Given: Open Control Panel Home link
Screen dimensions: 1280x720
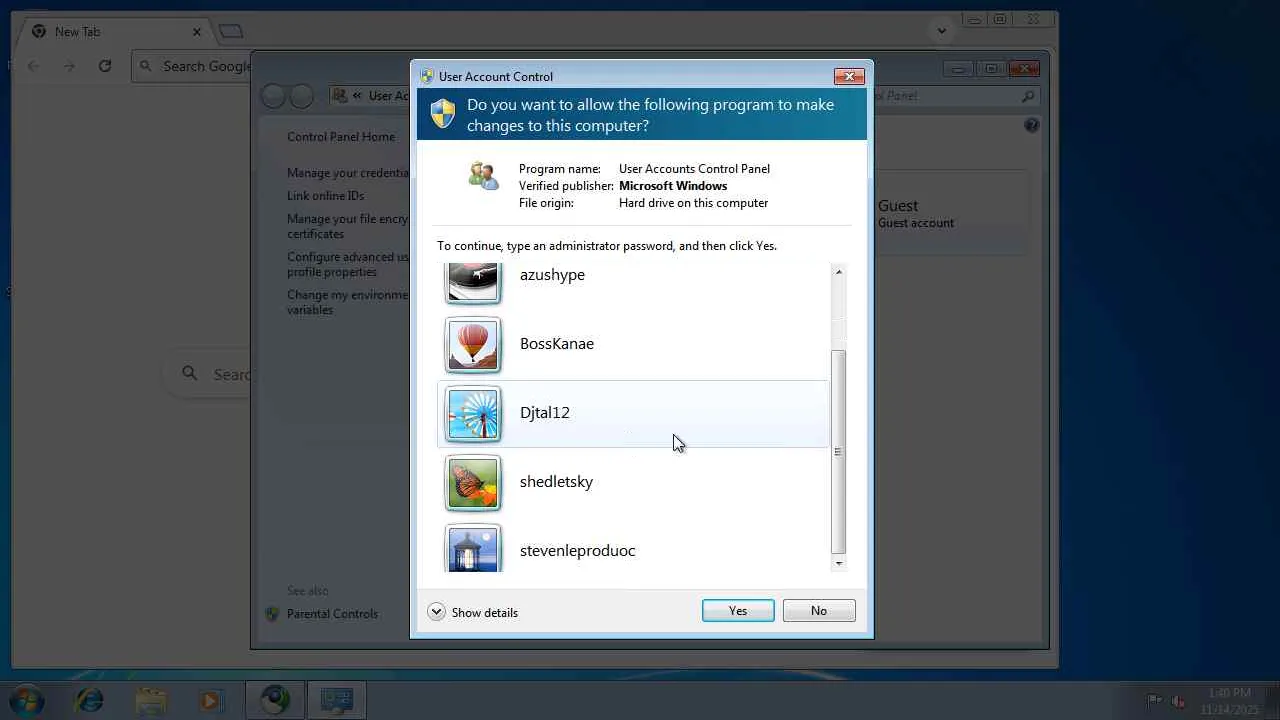Looking at the screenshot, I should (x=341, y=137).
